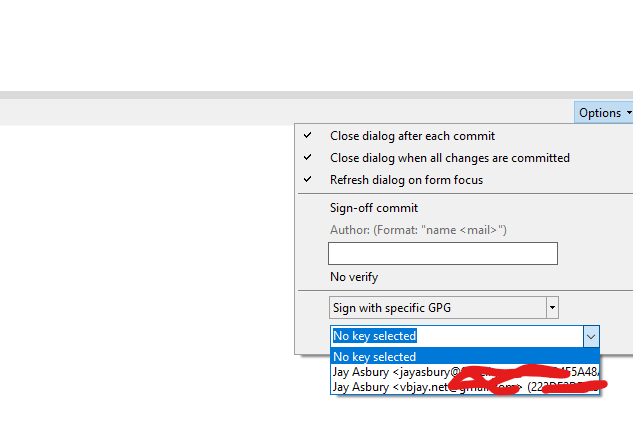Enable Sign-off commit option
The image size is (633, 433).
(x=374, y=208)
